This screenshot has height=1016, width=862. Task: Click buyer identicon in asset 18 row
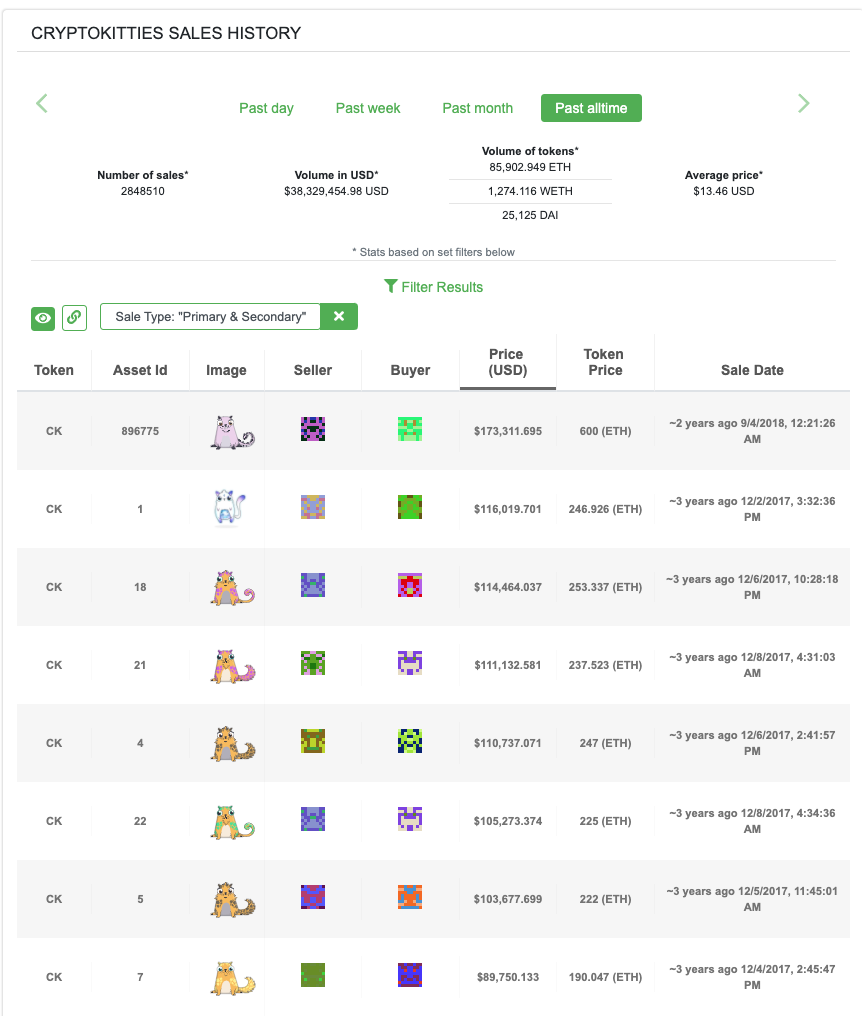tap(410, 585)
